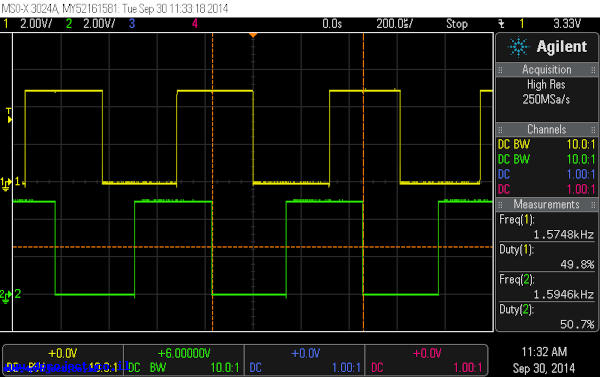This screenshot has height=377, width=600.
Task: Click the 3.33V trigger level value
Action: point(567,24)
